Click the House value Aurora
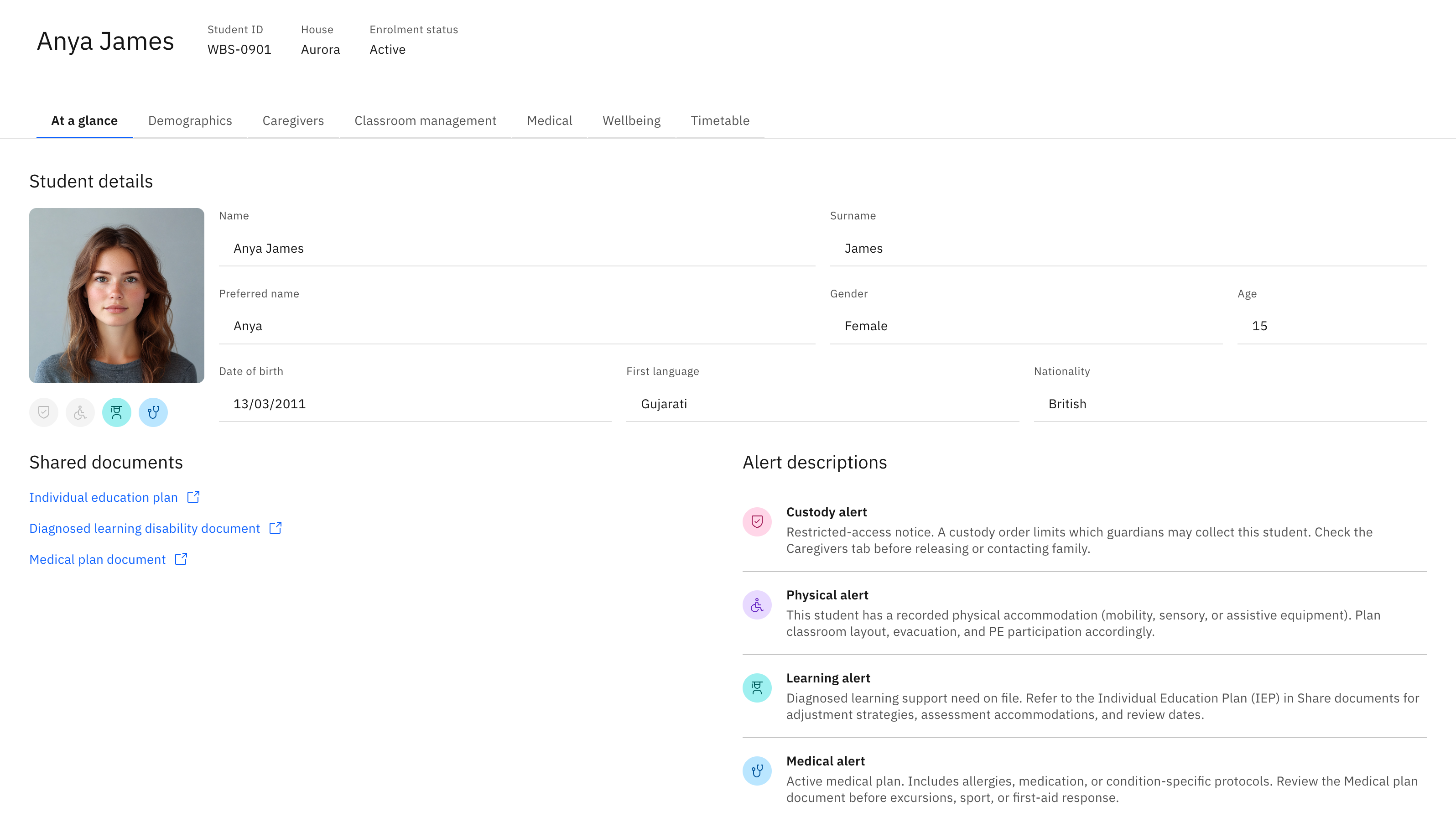This screenshot has height=833, width=1456. [x=320, y=49]
